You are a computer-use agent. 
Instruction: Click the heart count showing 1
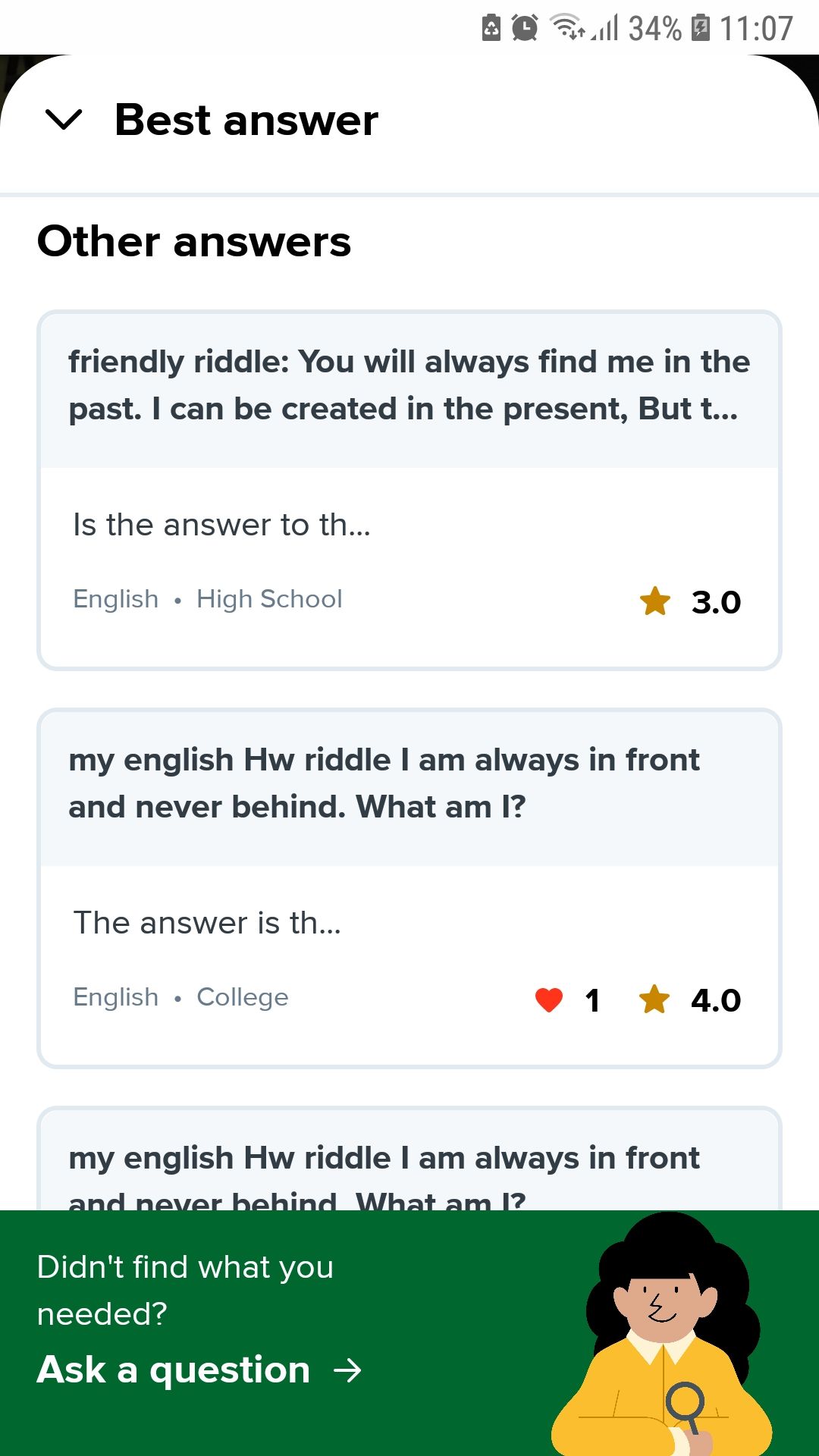click(x=592, y=999)
